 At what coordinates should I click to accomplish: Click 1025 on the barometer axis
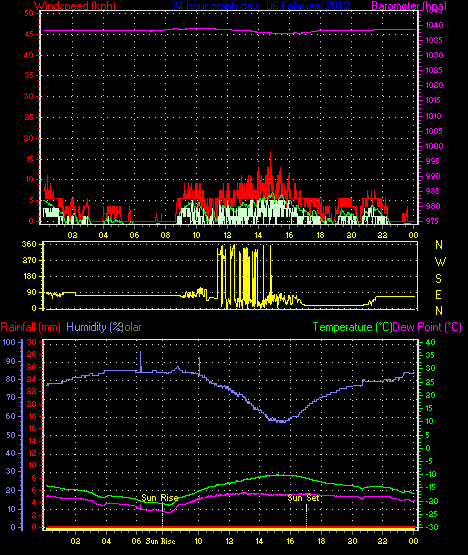point(434,70)
